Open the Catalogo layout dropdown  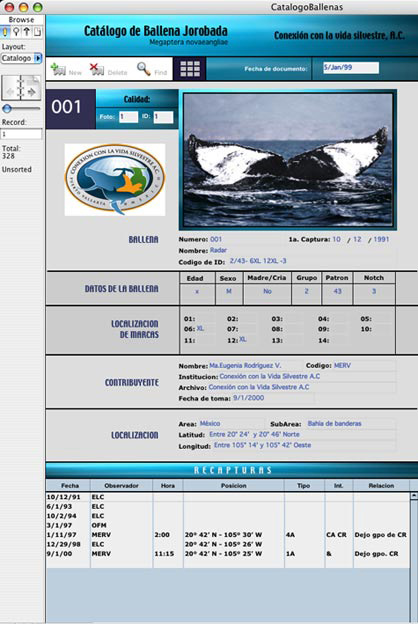pos(21,58)
